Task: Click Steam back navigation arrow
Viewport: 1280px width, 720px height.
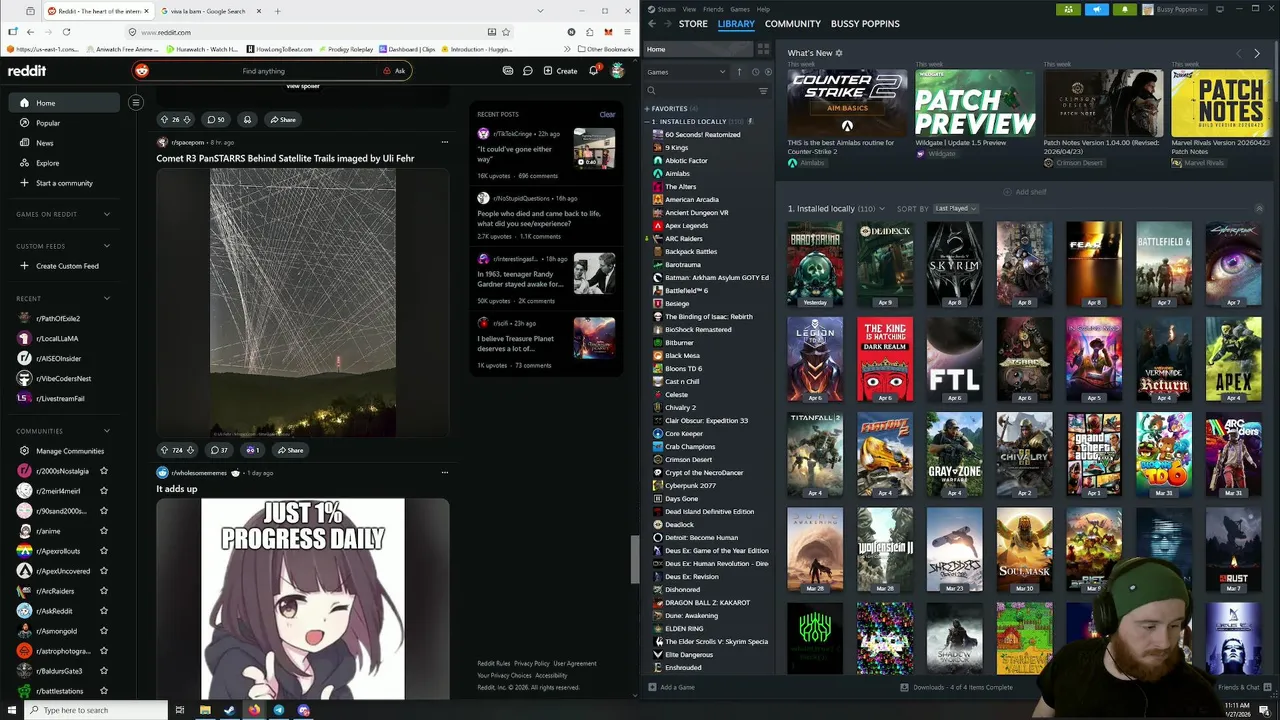Action: tap(652, 23)
